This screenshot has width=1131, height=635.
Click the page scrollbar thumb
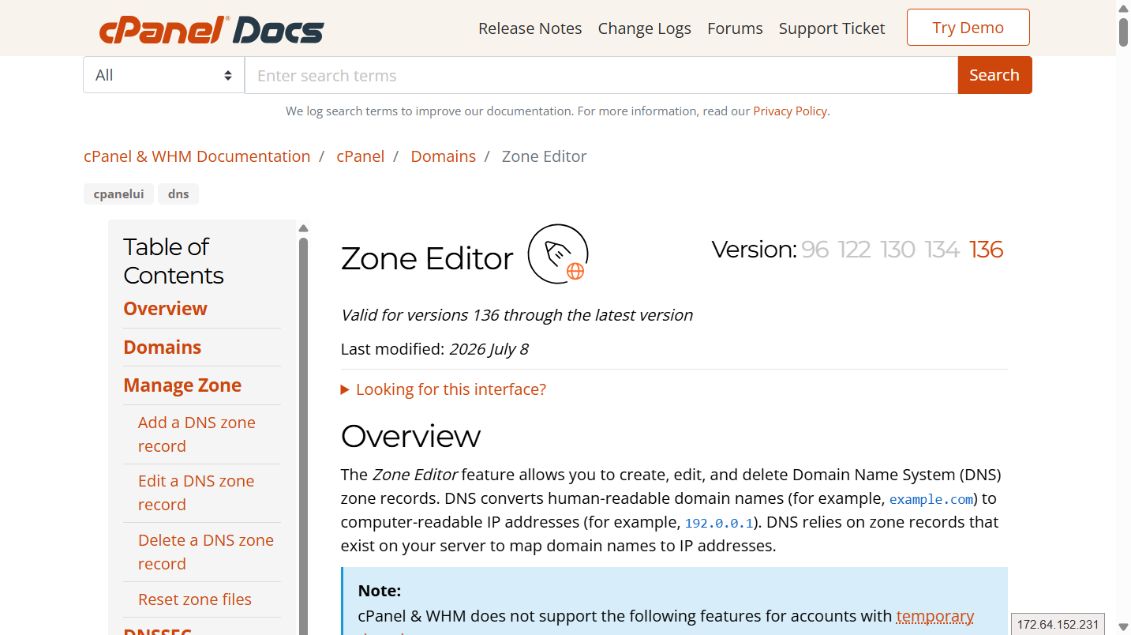1123,32
